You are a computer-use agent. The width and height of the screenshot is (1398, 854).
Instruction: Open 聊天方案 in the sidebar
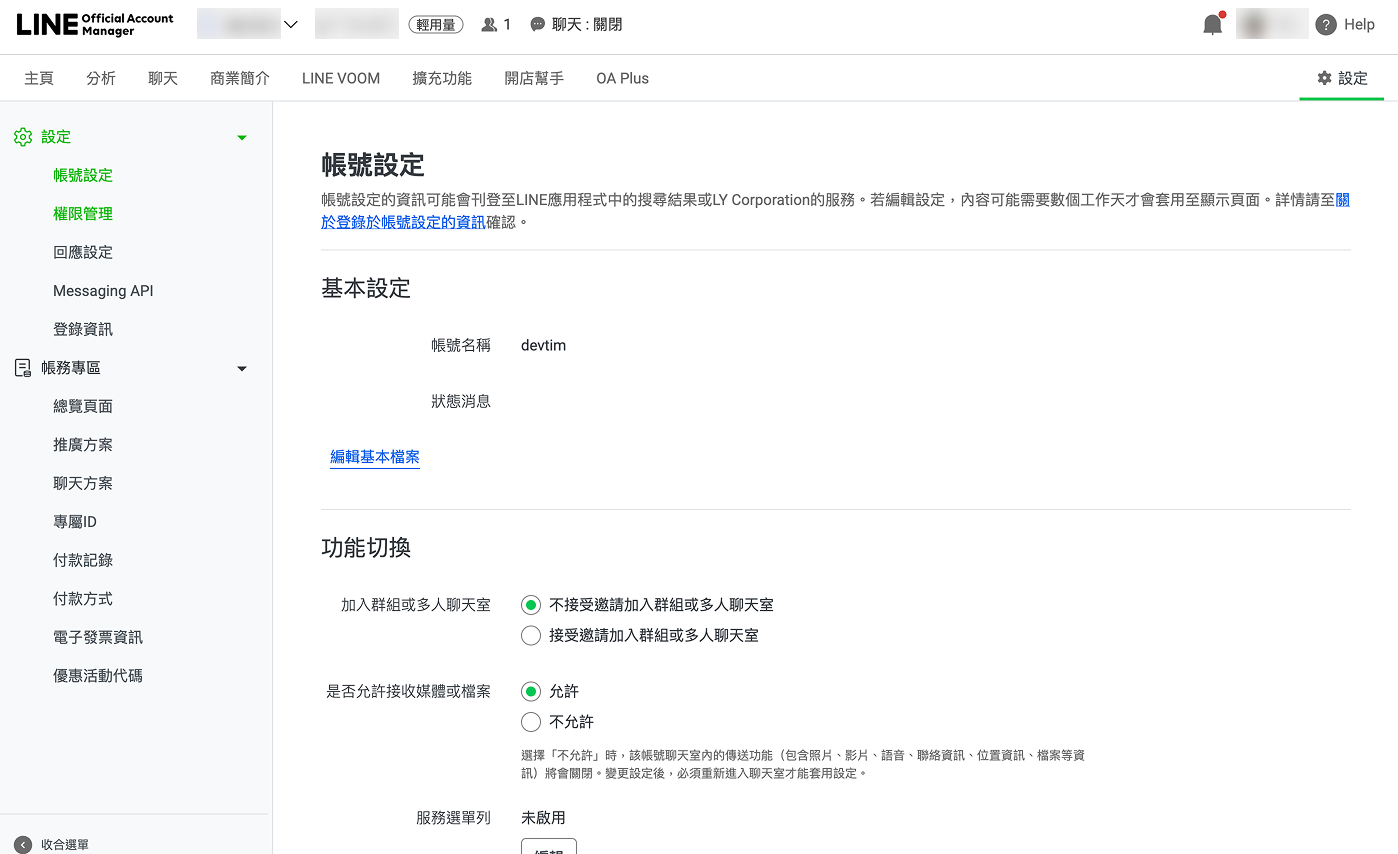pos(83,483)
